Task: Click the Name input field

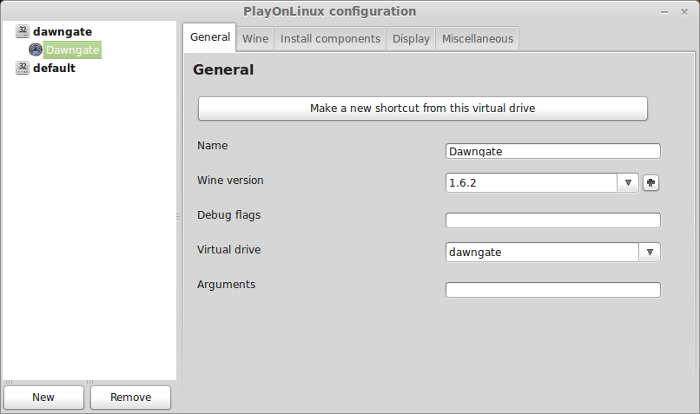Action: (x=553, y=151)
